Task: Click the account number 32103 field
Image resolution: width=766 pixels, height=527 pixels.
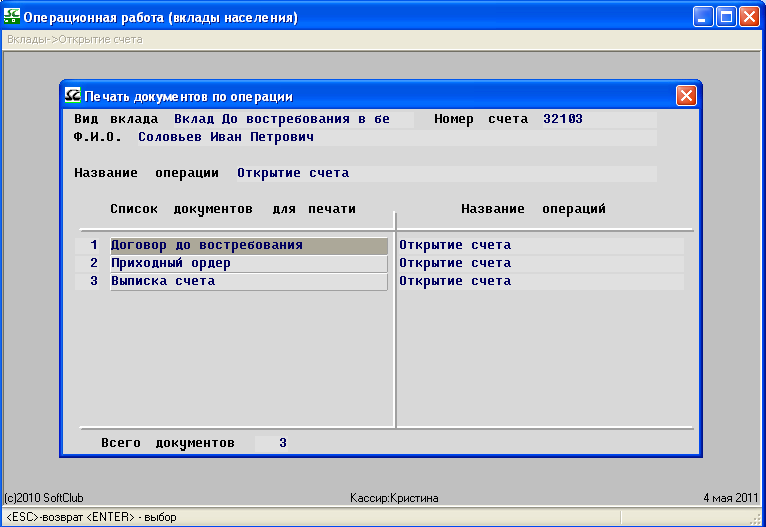Action: 599,119
